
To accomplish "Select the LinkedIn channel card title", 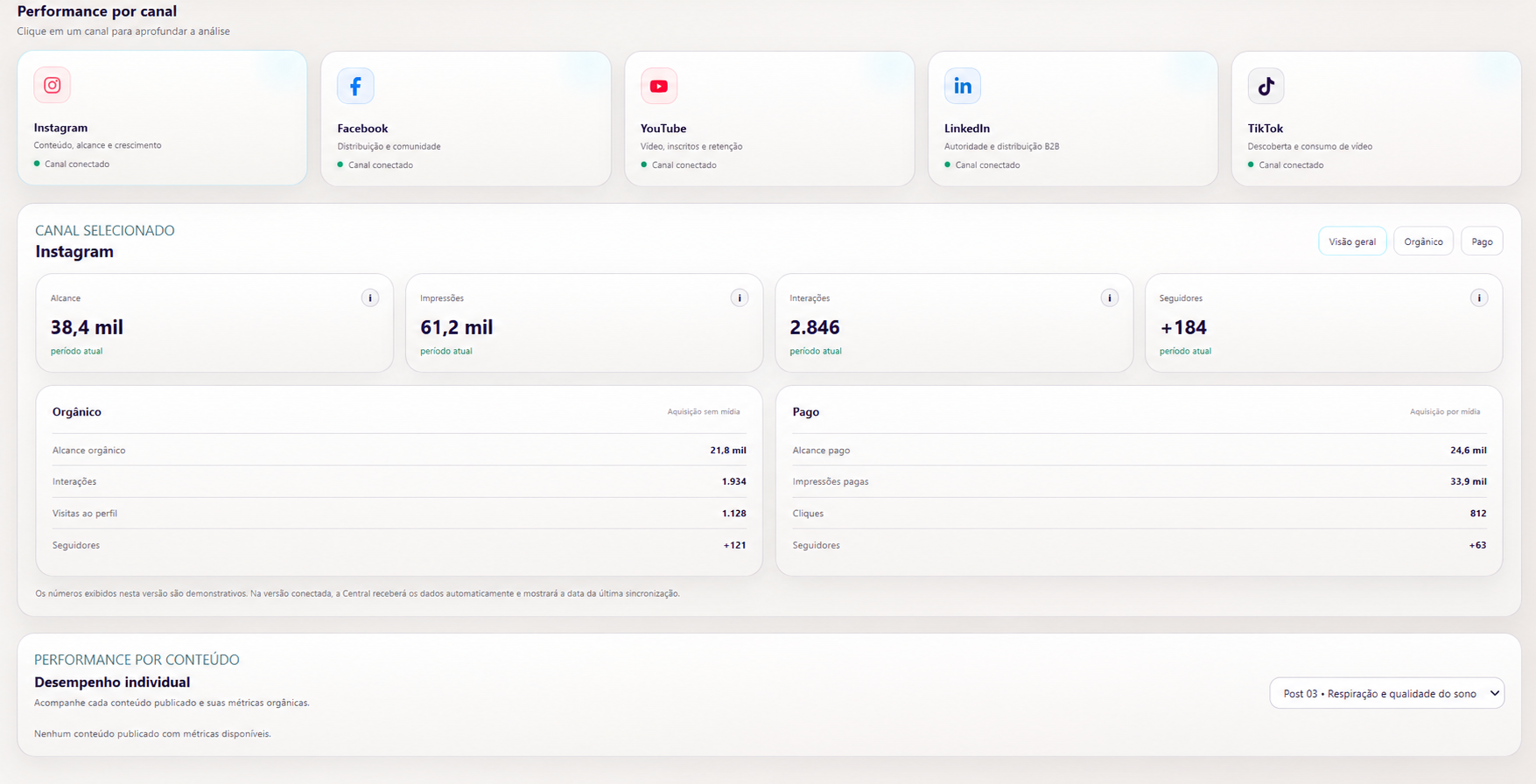I will pyautogui.click(x=967, y=129).
